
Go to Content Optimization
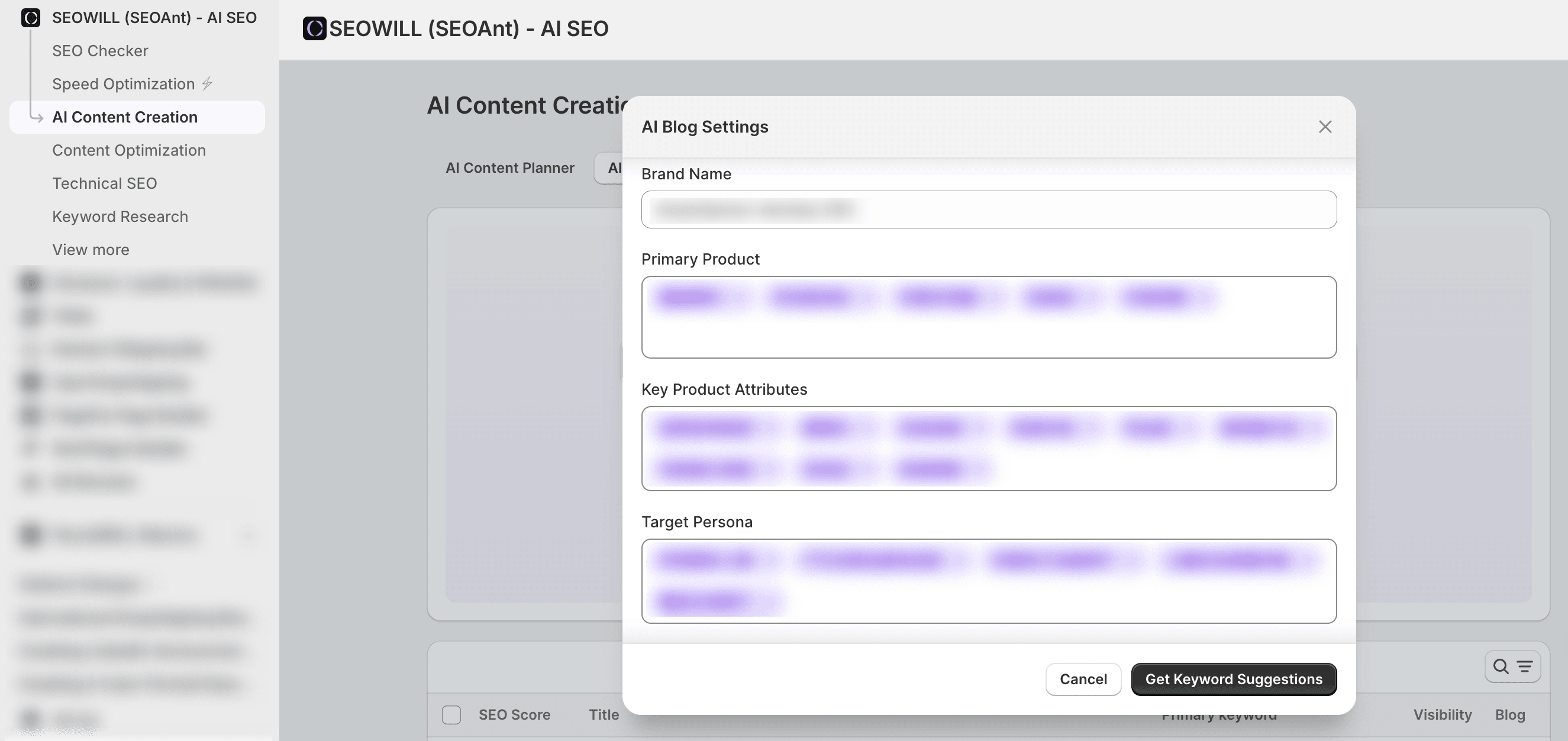(x=129, y=150)
